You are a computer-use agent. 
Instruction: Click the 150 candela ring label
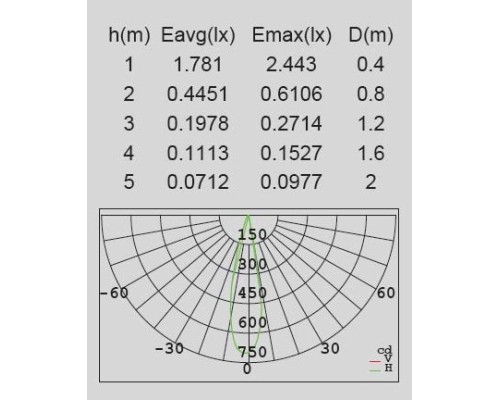(x=252, y=235)
